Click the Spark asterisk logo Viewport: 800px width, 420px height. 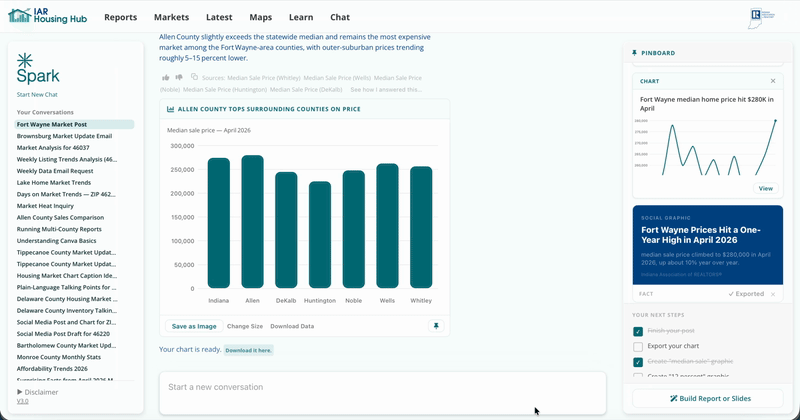coord(24,61)
